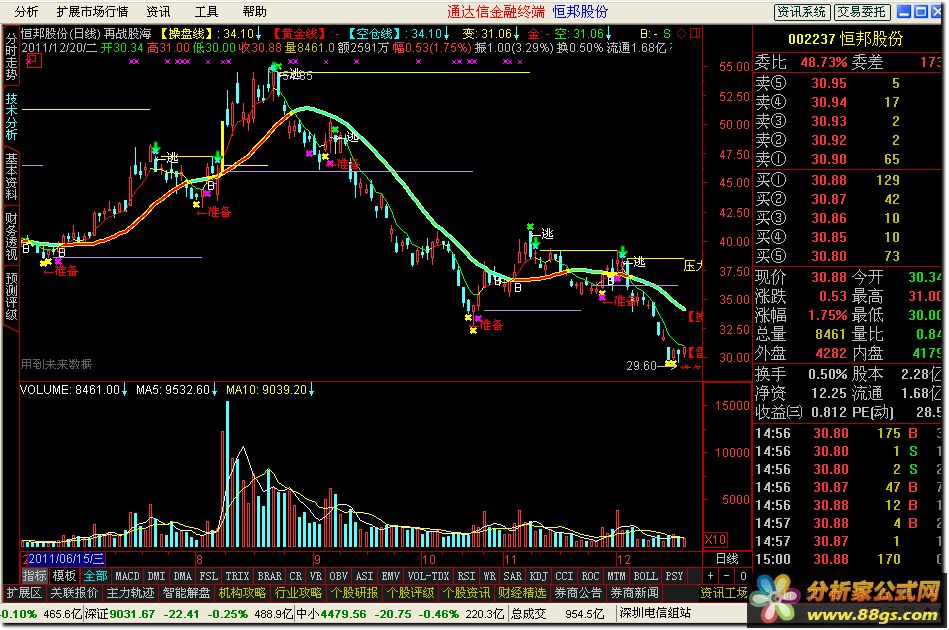
Task: Select the DMI indicator
Action: pyautogui.click(x=156, y=576)
